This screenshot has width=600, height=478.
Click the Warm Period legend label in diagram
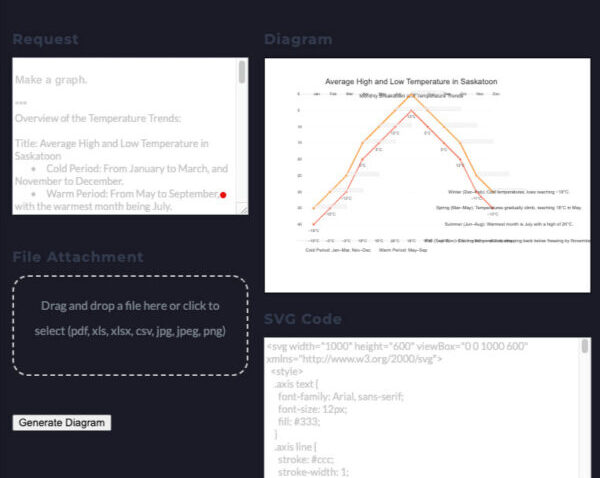pyautogui.click(x=403, y=250)
